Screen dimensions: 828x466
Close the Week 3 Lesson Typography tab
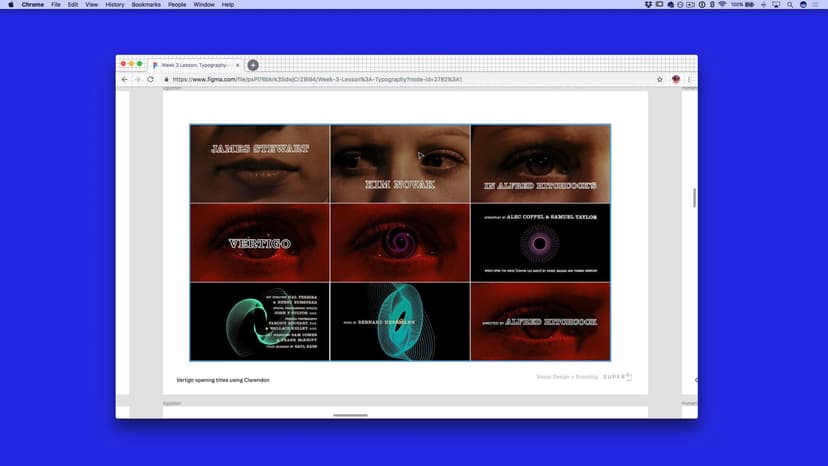(238, 65)
